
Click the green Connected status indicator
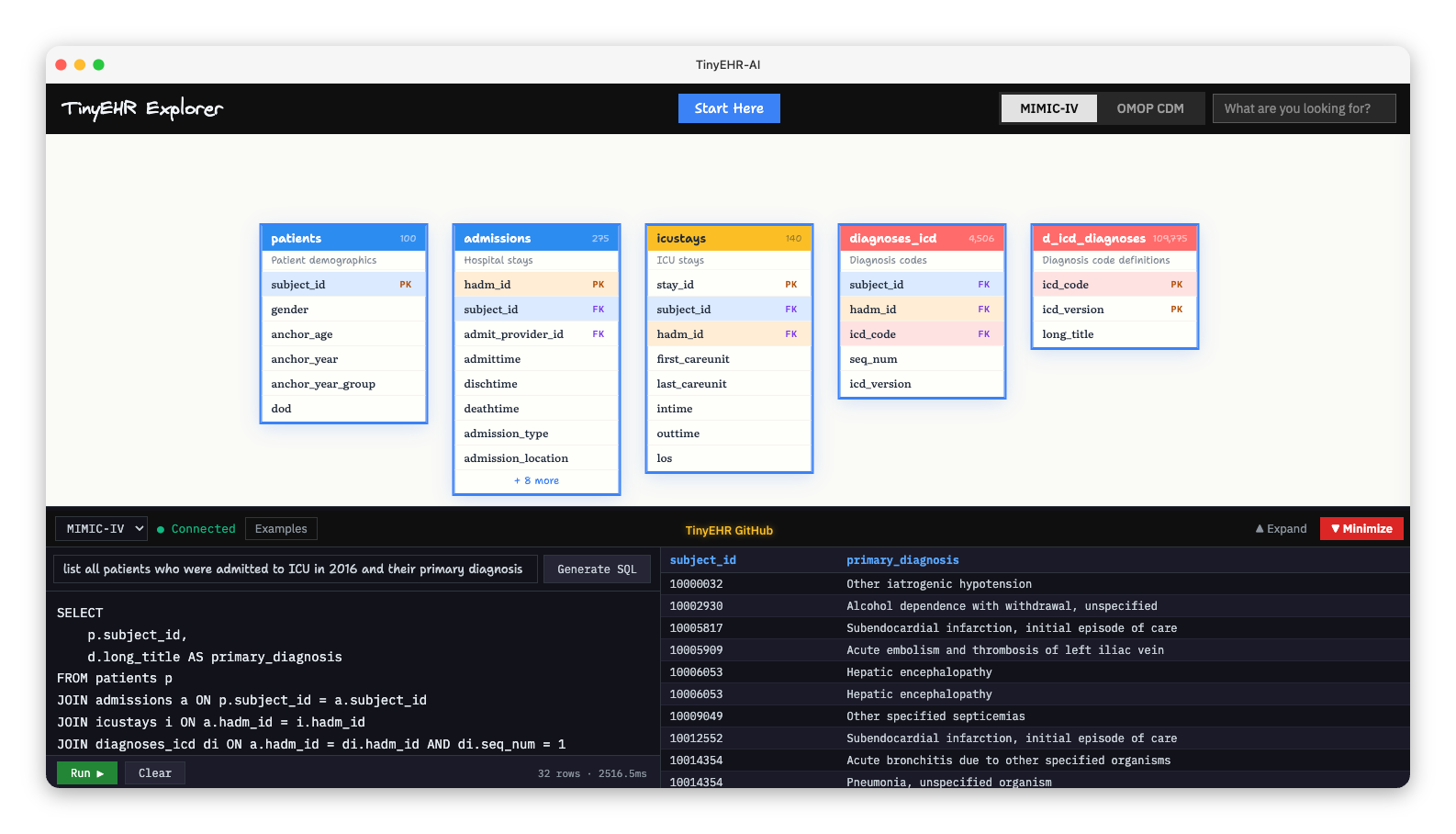196,529
